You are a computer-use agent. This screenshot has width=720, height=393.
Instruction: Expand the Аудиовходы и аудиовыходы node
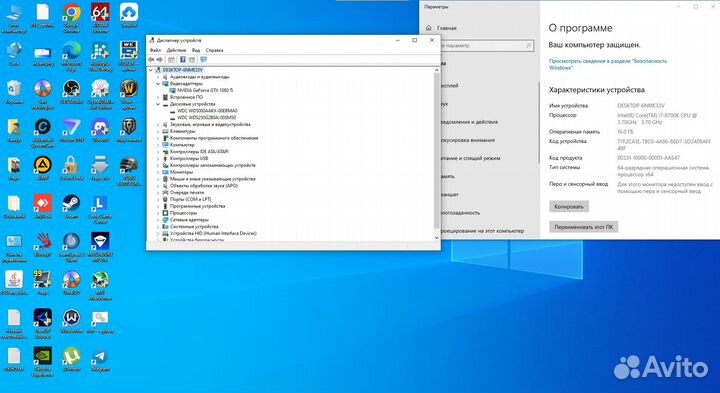158,77
